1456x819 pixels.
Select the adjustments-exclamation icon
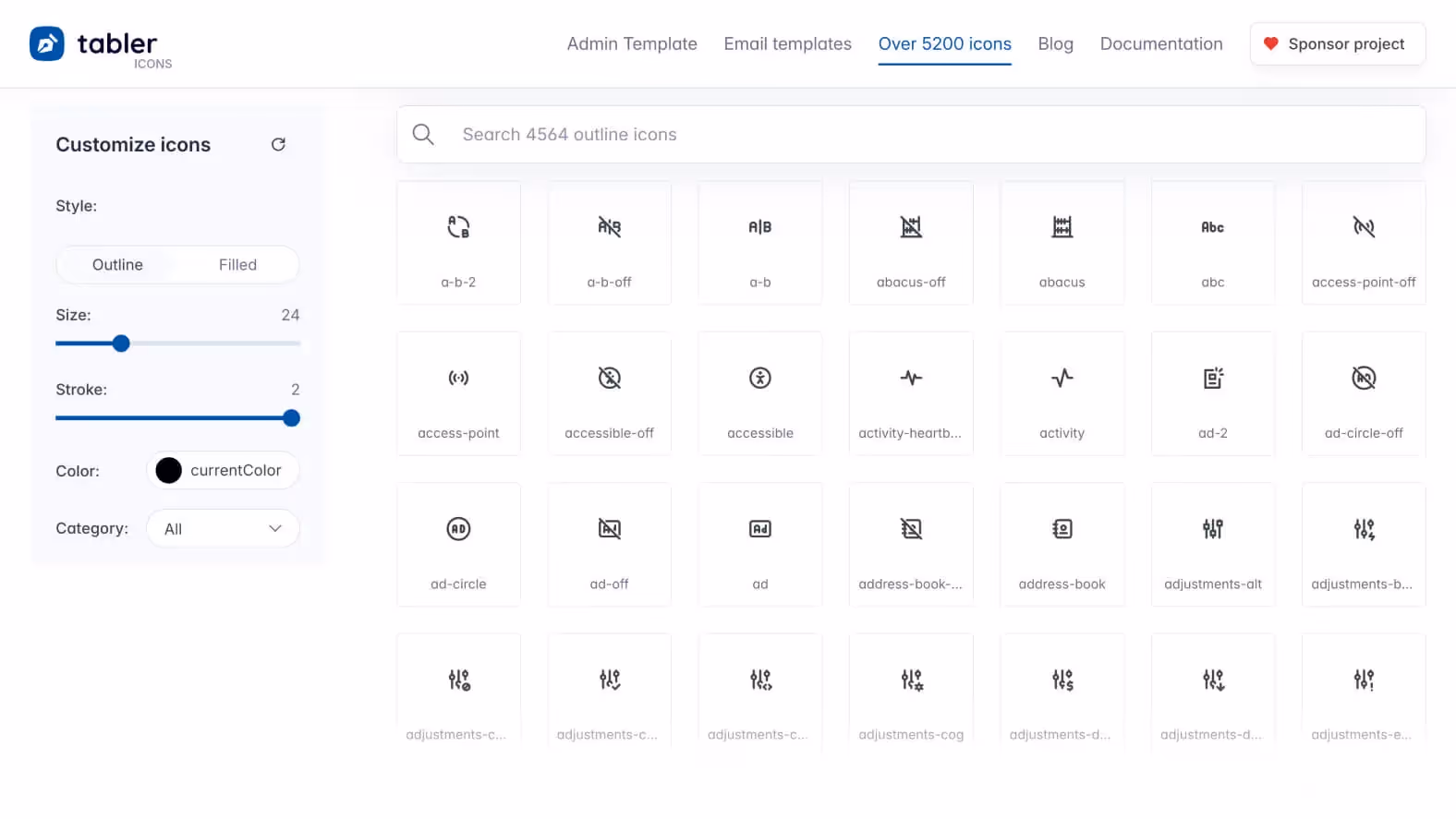click(1364, 691)
